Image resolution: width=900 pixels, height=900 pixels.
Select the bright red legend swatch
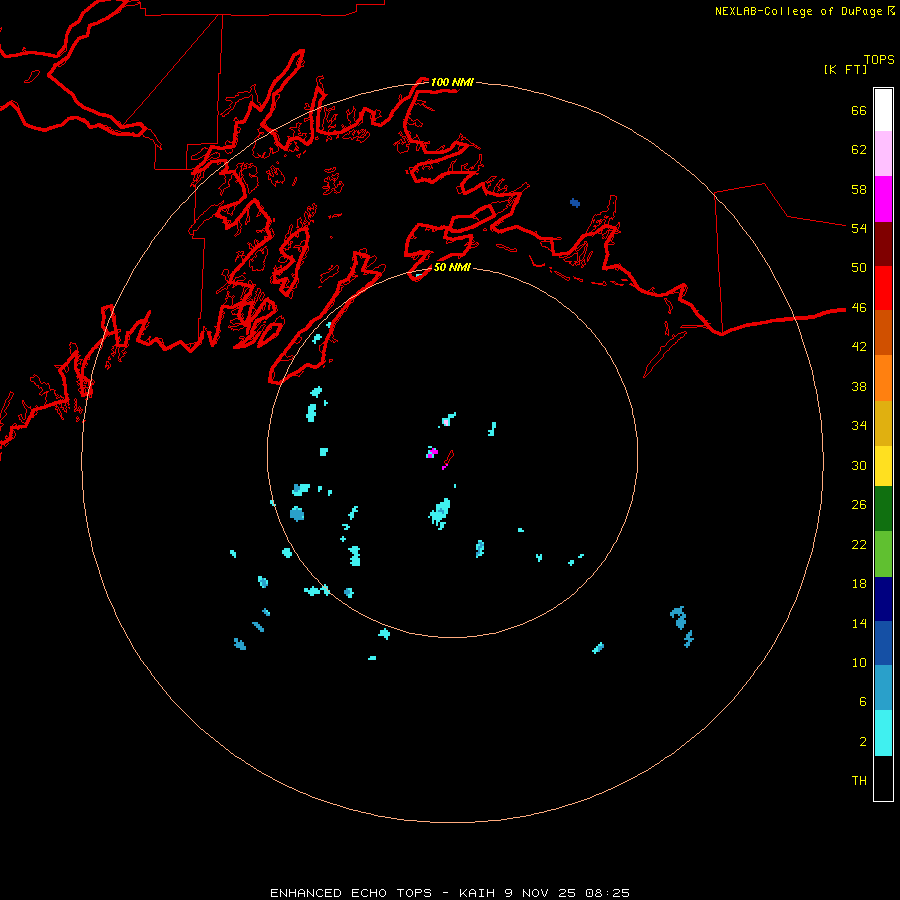(x=883, y=288)
